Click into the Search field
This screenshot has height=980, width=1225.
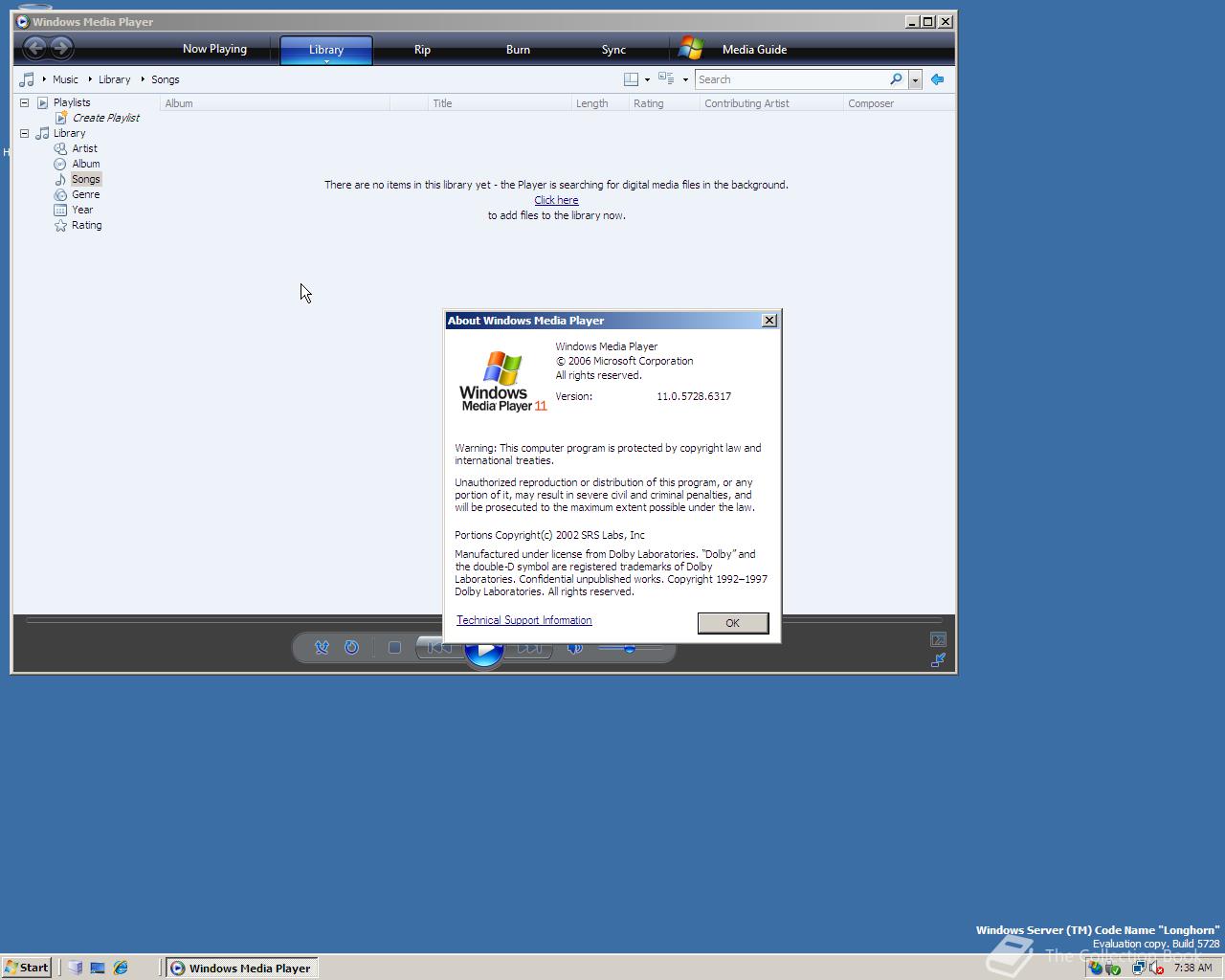791,79
